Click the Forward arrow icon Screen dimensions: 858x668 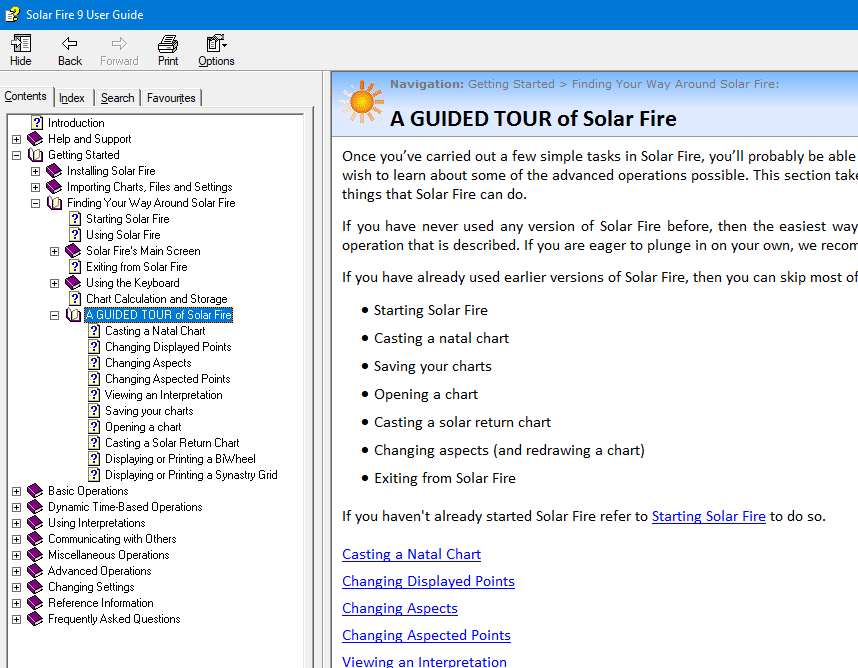(x=119, y=43)
